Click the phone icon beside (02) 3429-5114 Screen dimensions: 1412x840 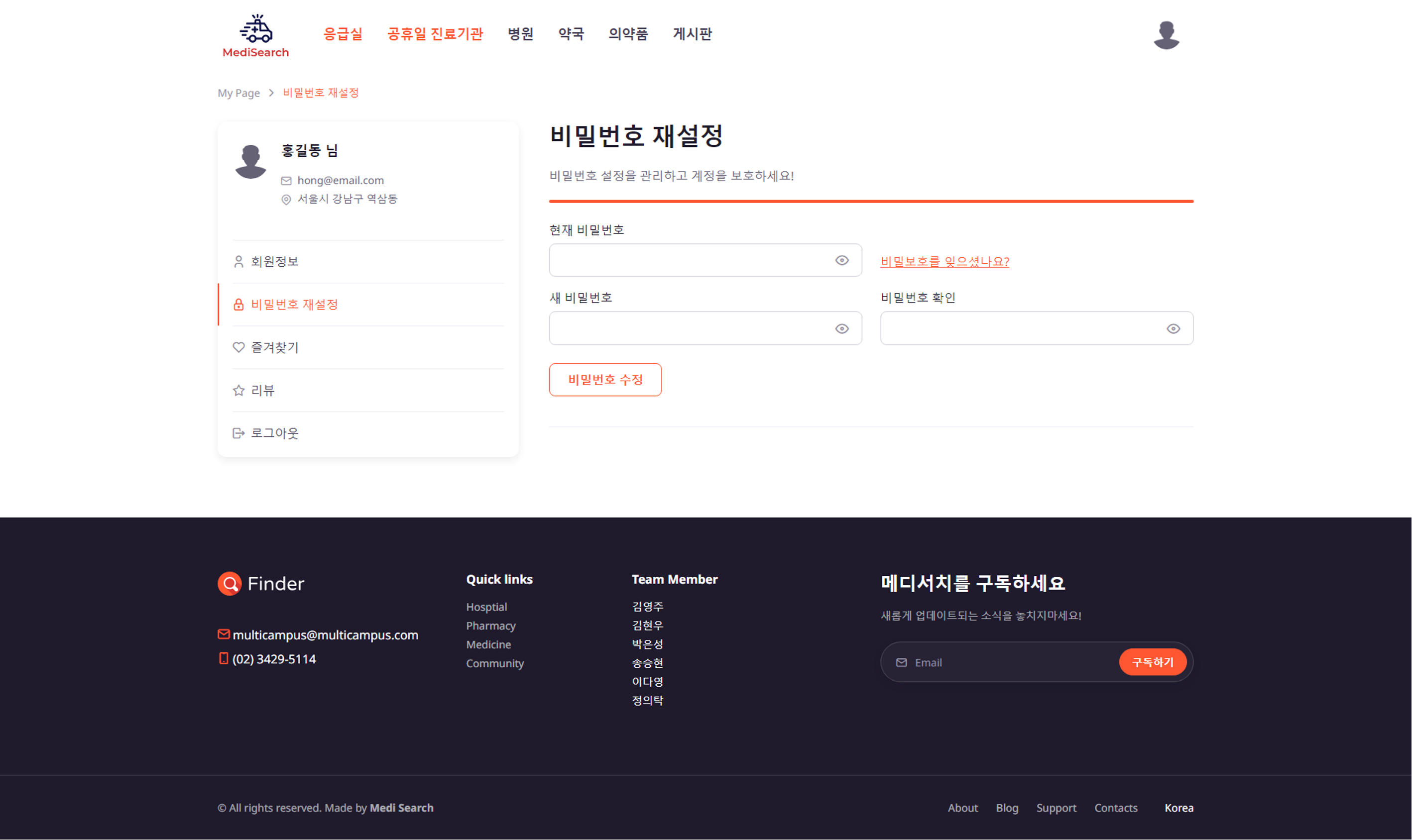pos(223,658)
